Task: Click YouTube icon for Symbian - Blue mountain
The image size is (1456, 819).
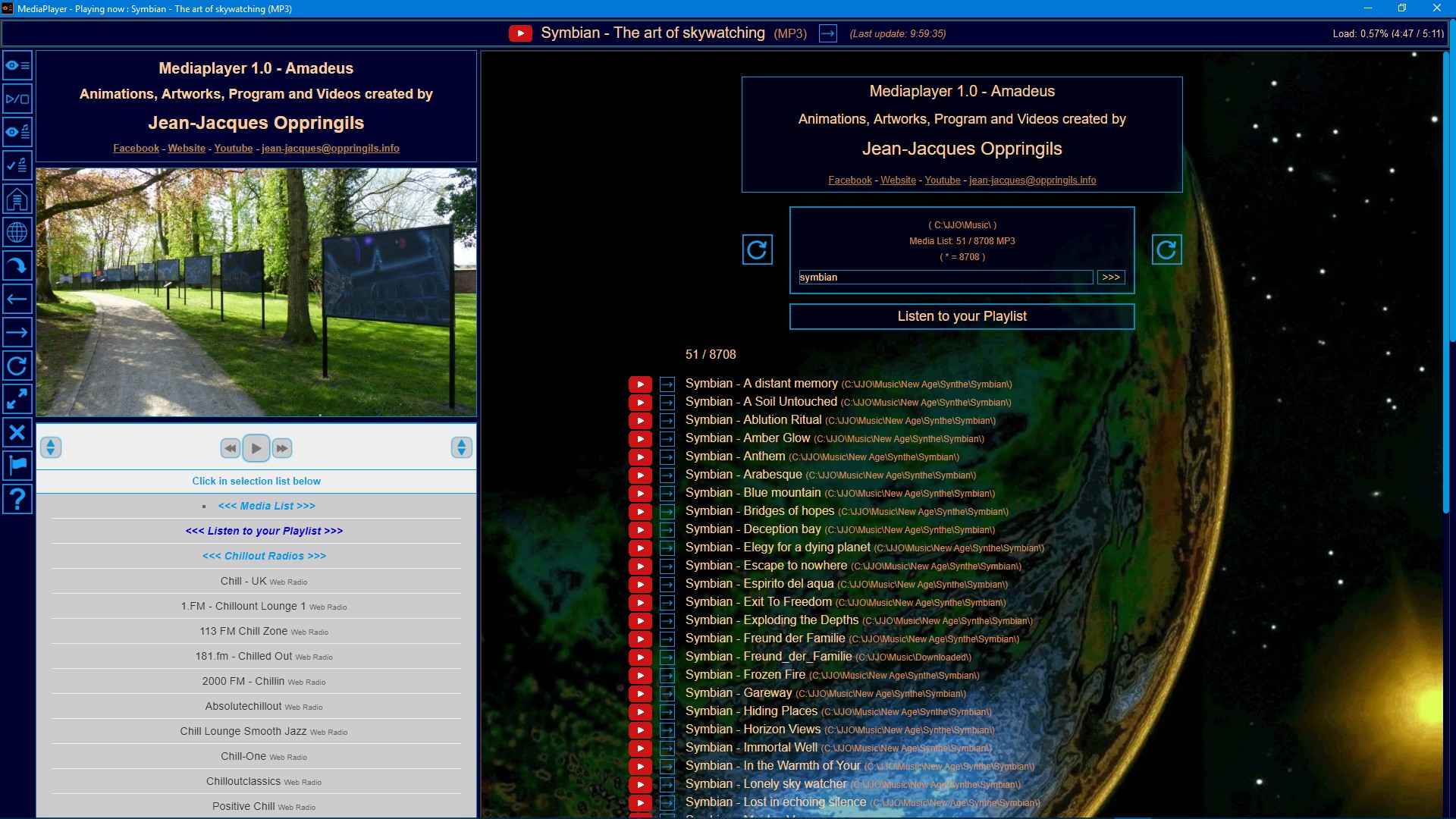Action: tap(640, 494)
